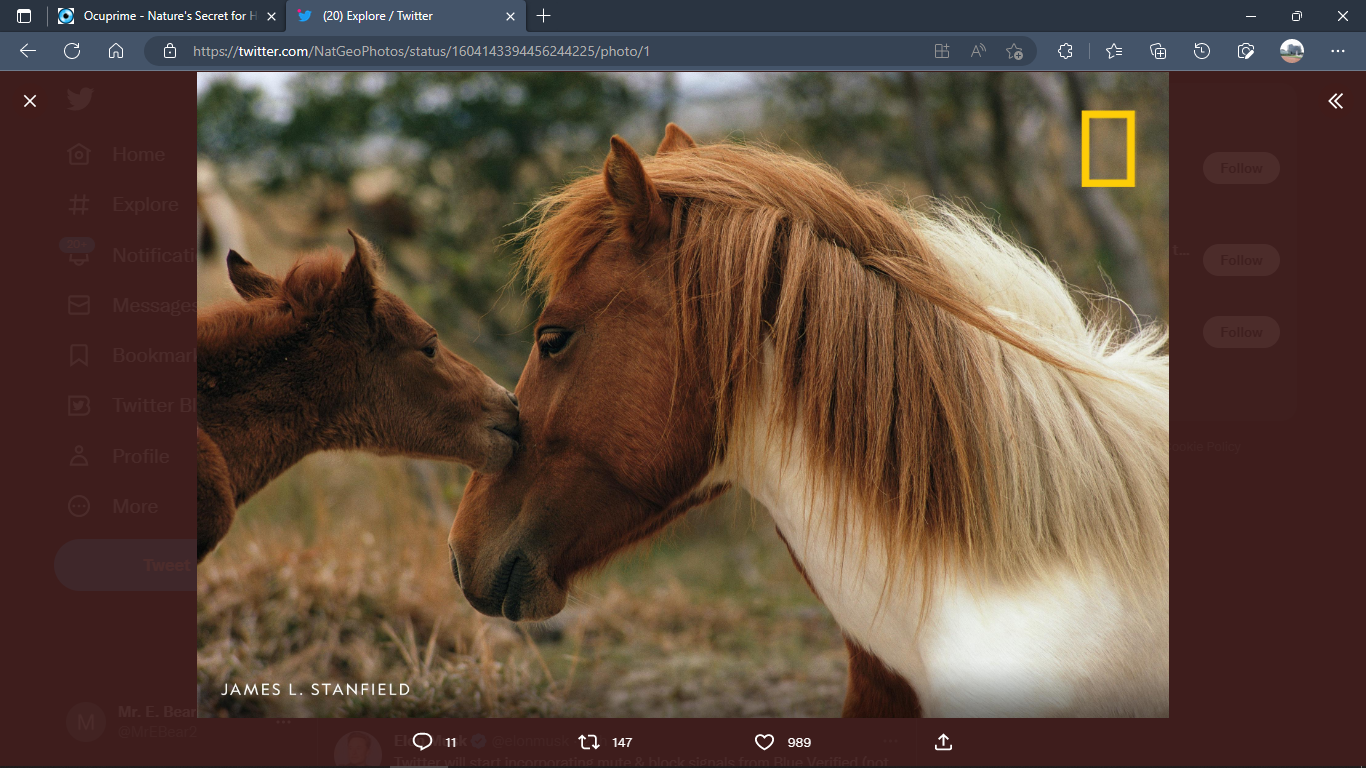Open Profile in the sidebar

(x=119, y=456)
